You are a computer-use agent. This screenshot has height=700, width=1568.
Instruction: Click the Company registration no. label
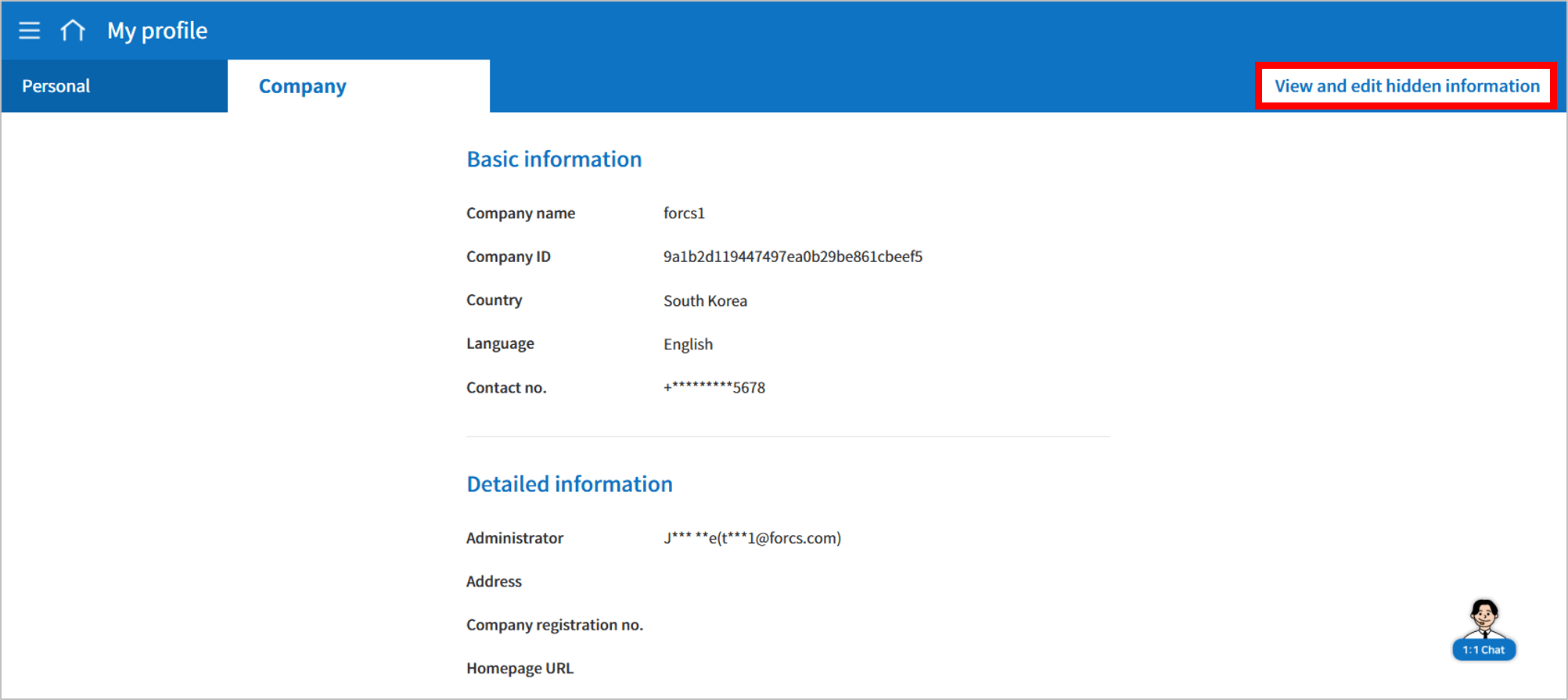[x=554, y=625]
